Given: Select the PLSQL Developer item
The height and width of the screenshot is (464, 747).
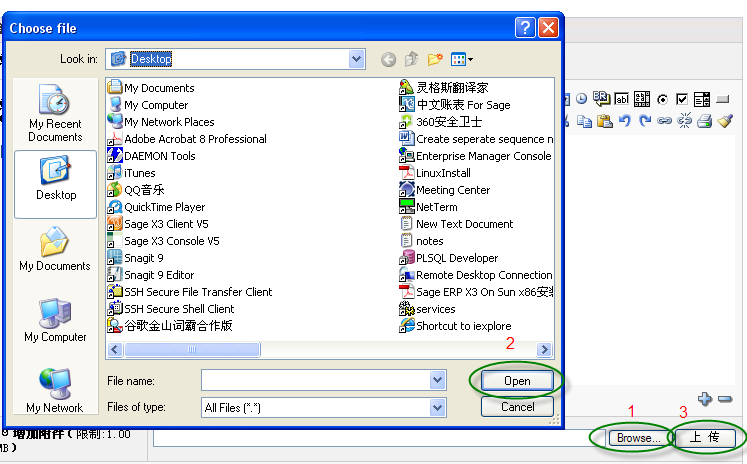Looking at the screenshot, I should point(457,258).
